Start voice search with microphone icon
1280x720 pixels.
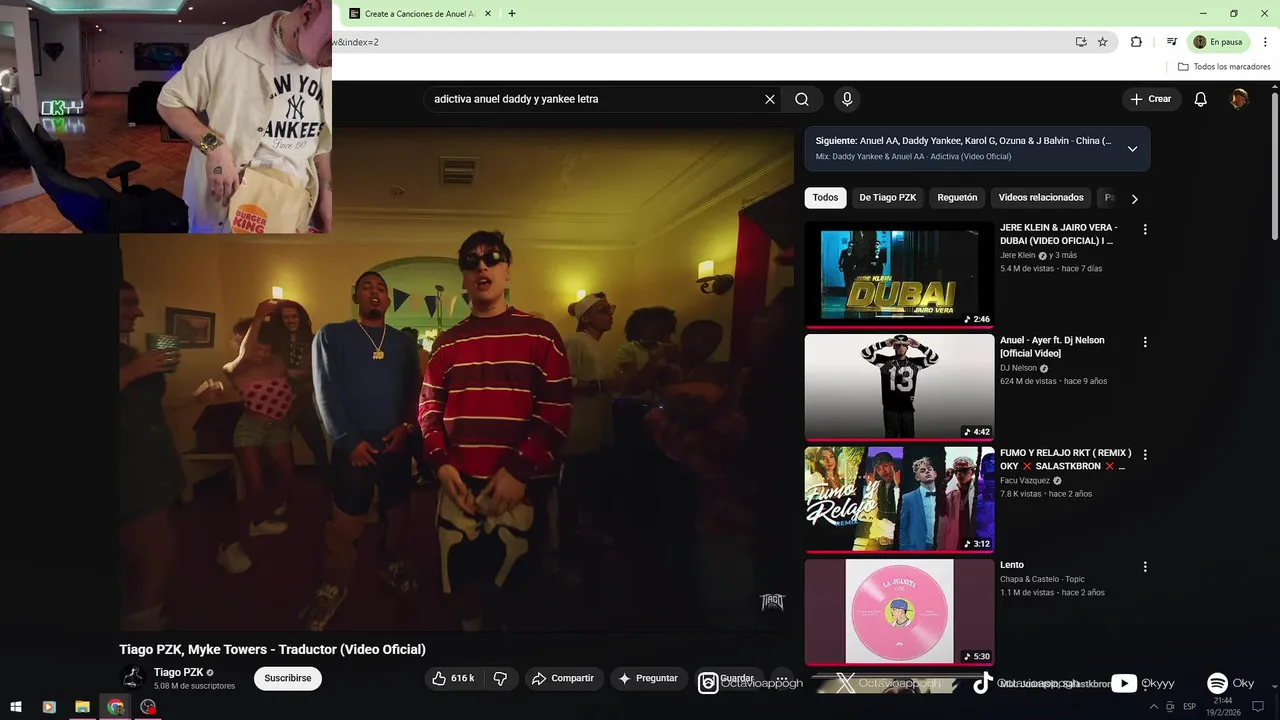847,99
